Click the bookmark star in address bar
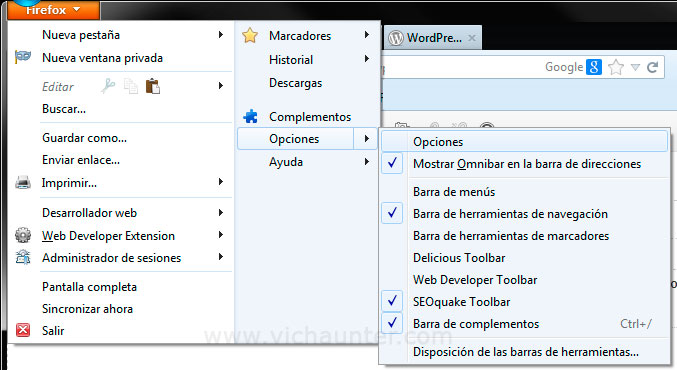The height and width of the screenshot is (370, 677). [x=616, y=67]
